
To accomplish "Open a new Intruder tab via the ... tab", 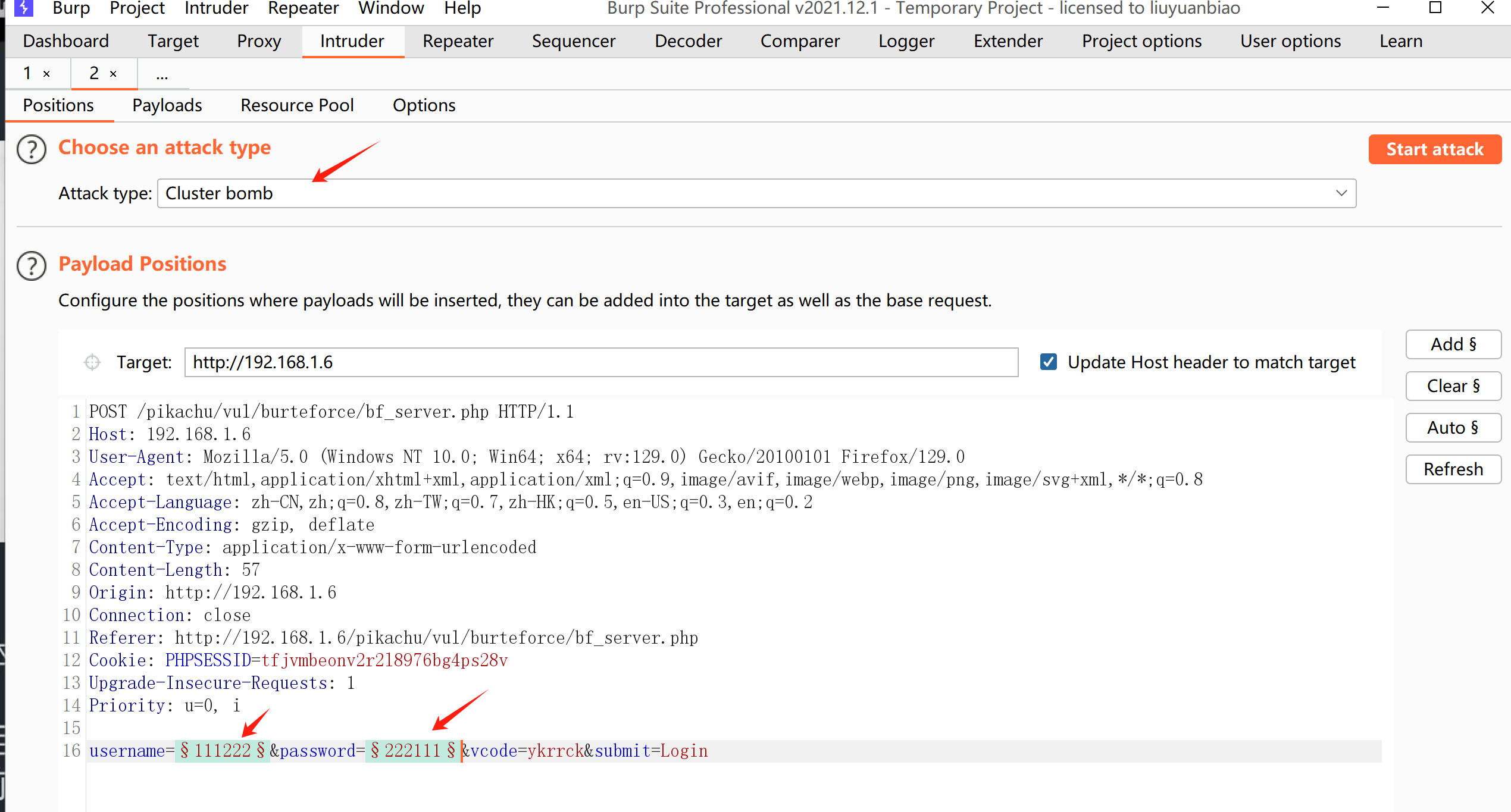I will [162, 75].
